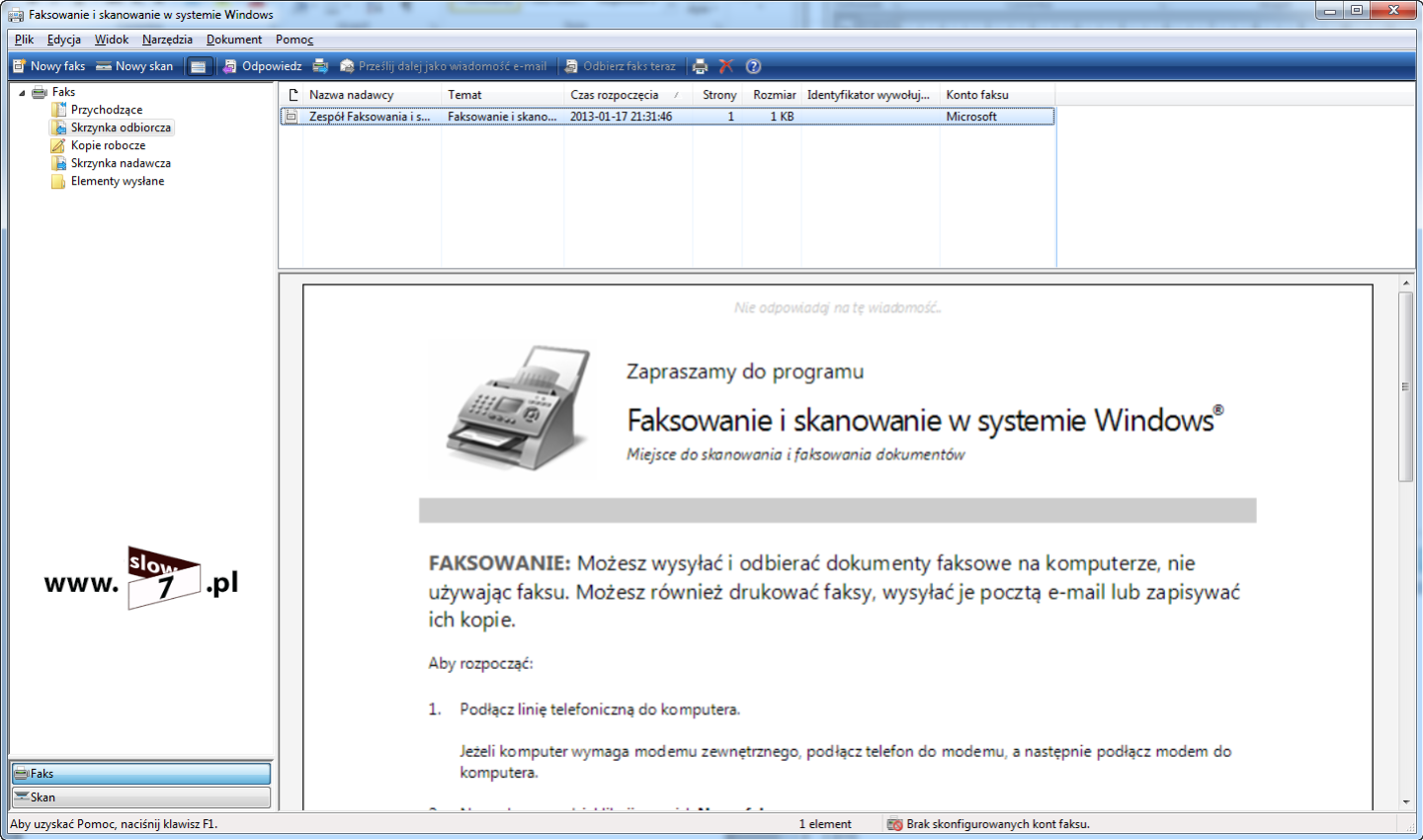The image size is (1423, 840).
Task: Switch to the Skan view button
Action: tap(140, 798)
